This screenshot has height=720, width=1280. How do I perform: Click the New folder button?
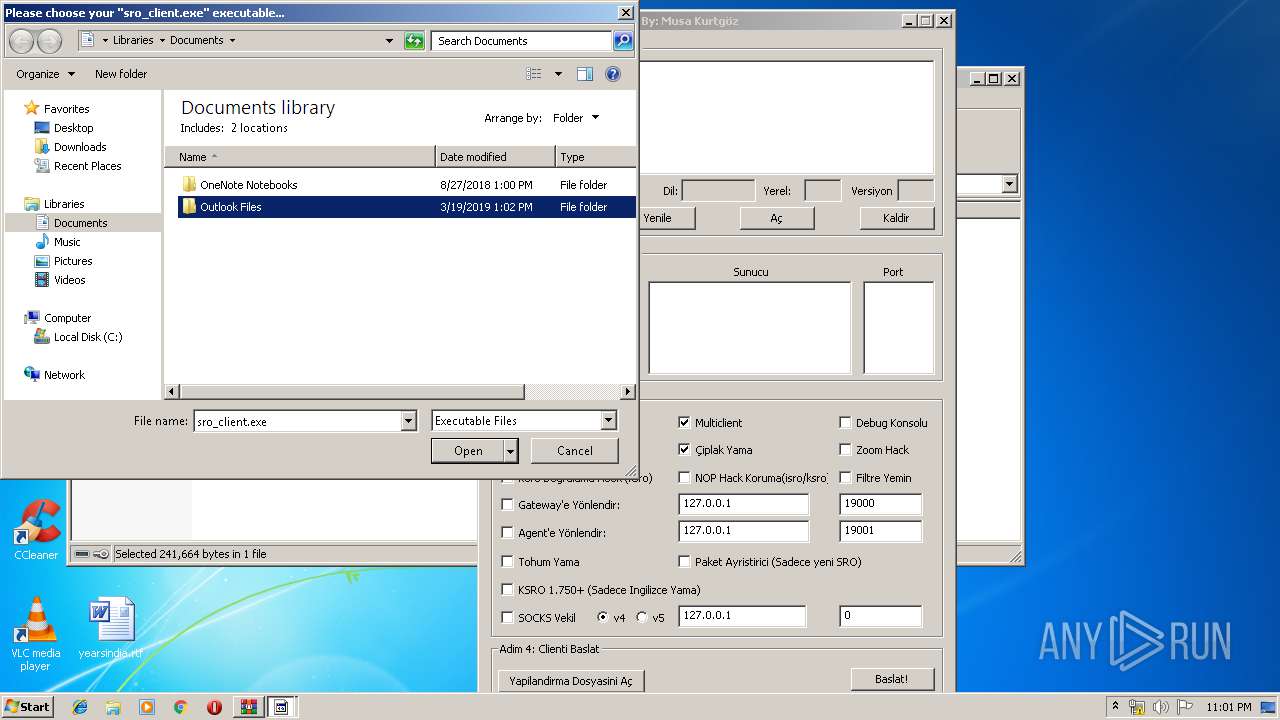121,74
